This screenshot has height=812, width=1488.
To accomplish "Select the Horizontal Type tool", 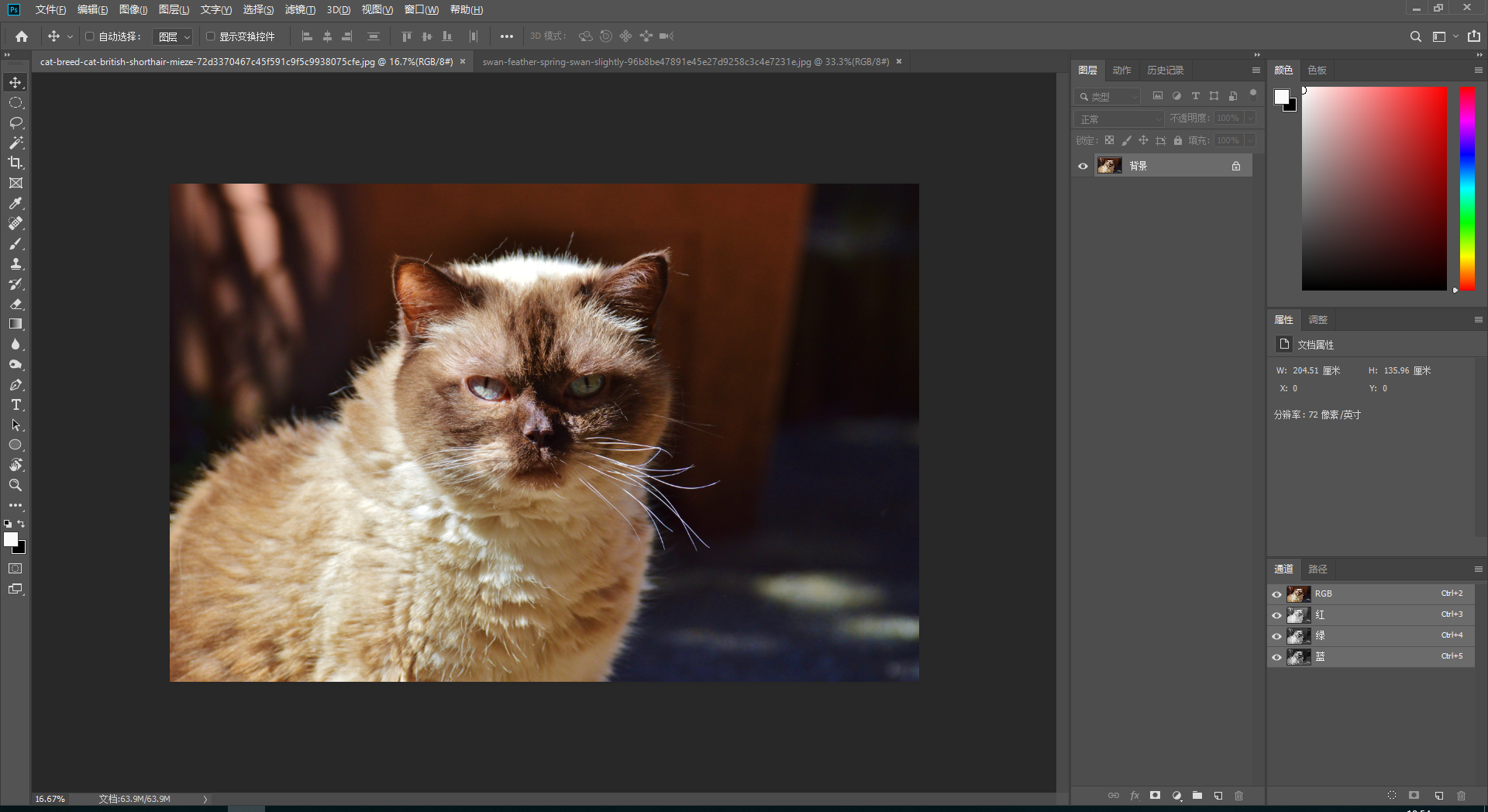I will 15,404.
